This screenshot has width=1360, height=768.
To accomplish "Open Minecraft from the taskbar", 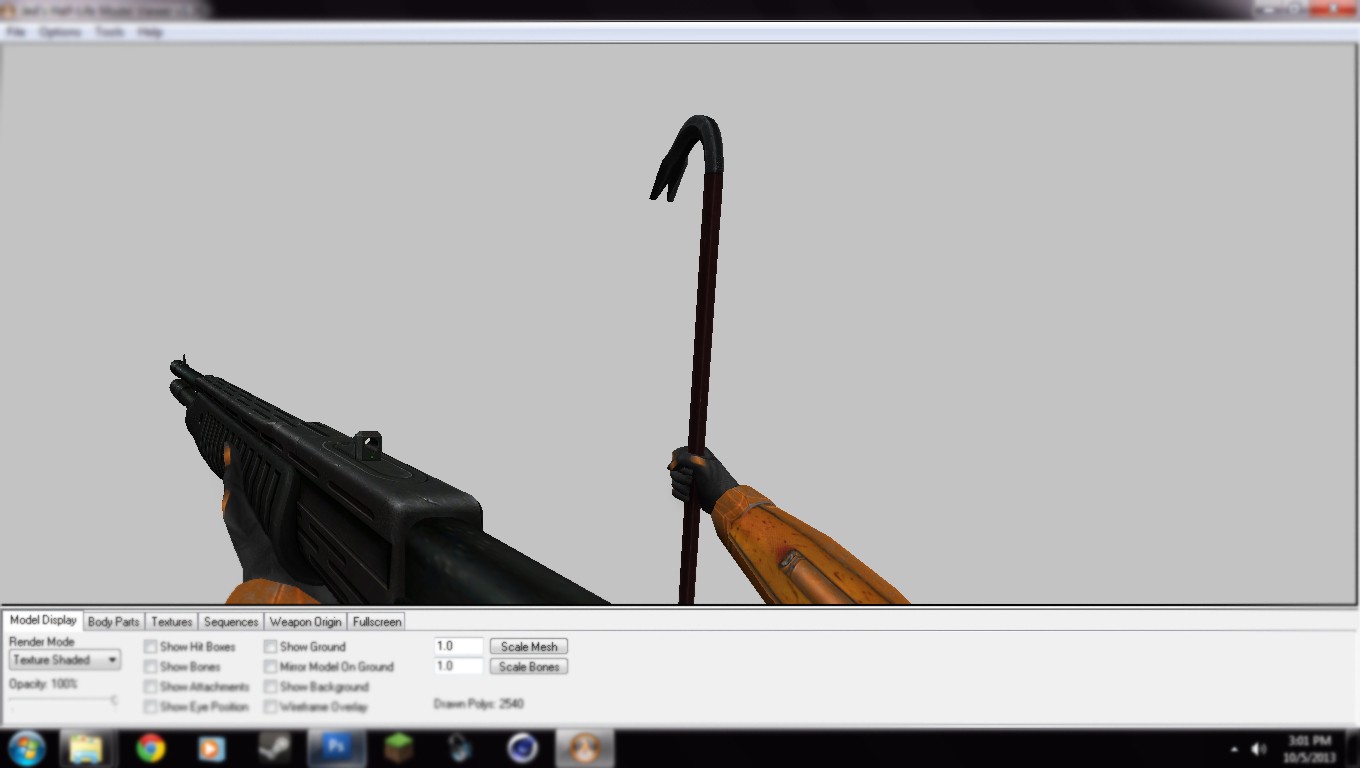I will (398, 748).
